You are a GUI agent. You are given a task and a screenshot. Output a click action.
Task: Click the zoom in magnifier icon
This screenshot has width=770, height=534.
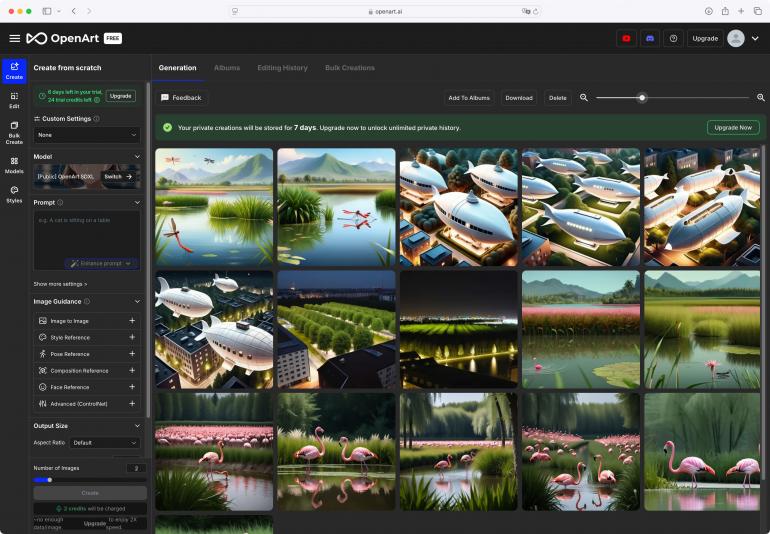[x=761, y=98]
